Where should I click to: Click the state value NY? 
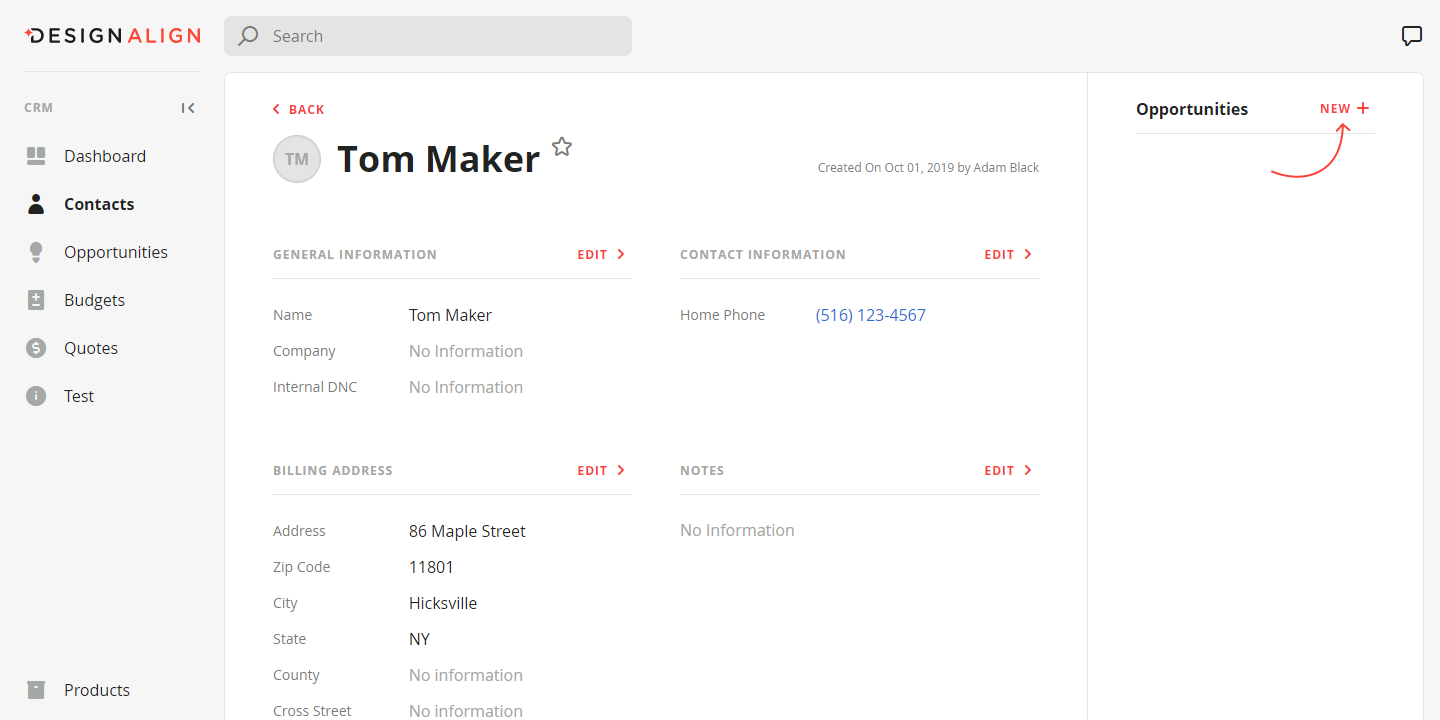click(x=419, y=639)
